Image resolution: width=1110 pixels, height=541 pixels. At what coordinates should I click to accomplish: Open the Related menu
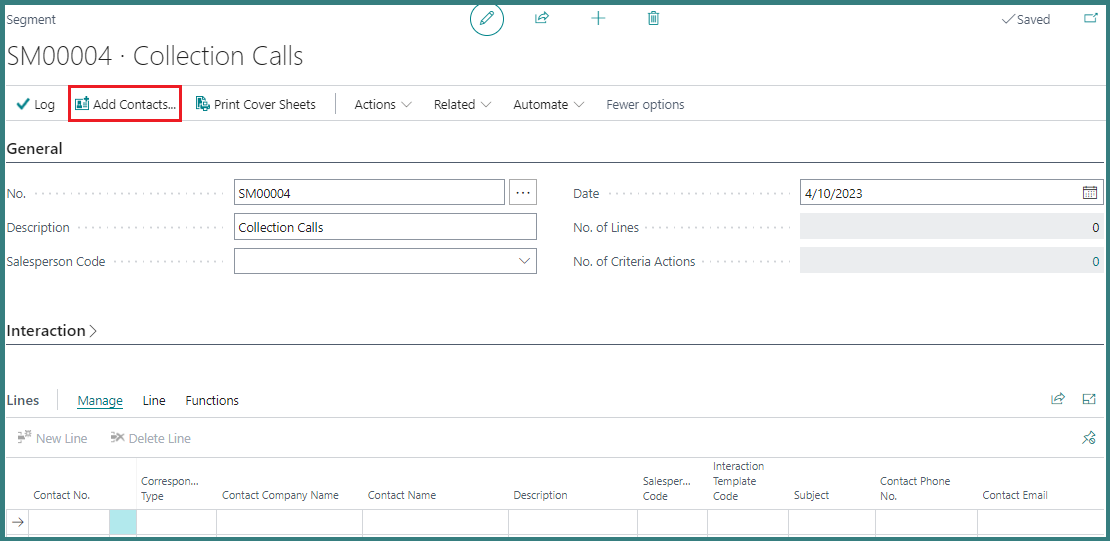click(462, 104)
